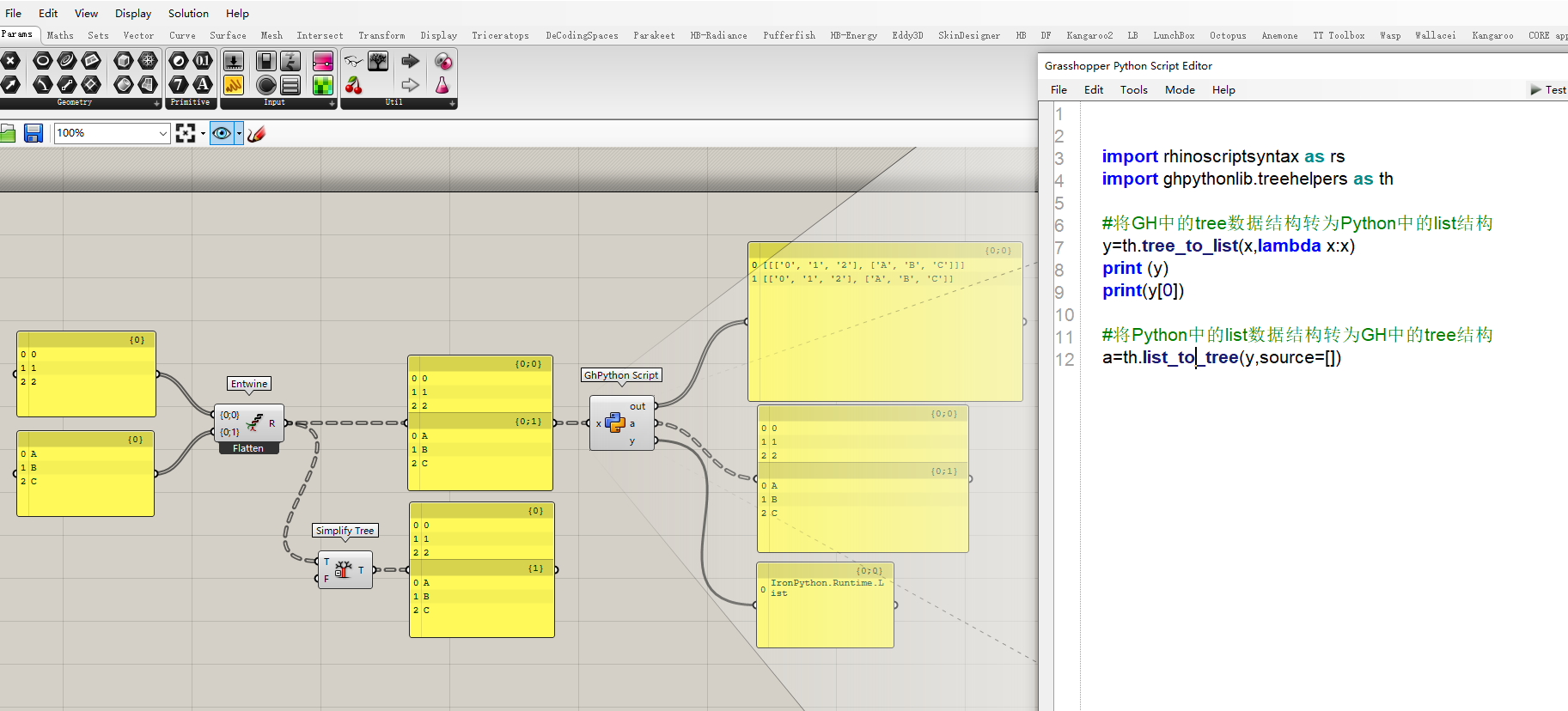Select the IronPython.Runtime.List panel

coord(825,605)
